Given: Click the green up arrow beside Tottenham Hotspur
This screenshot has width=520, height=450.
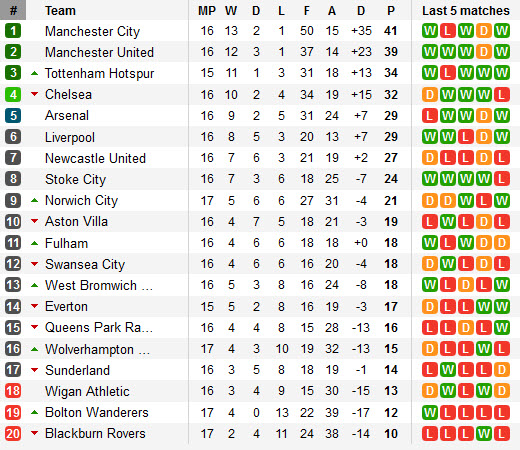Looking at the screenshot, I should click(34, 73).
